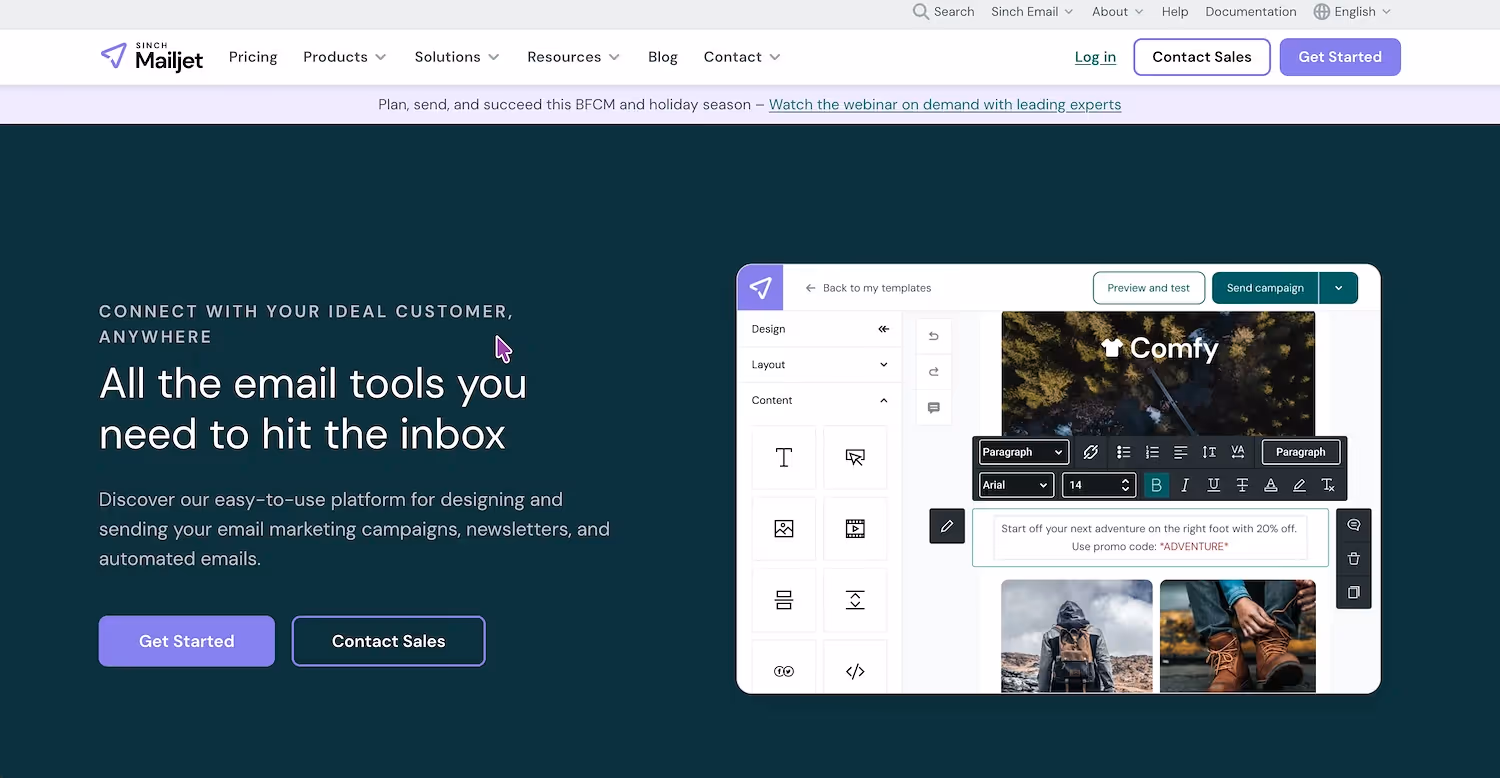The width and height of the screenshot is (1500, 778).
Task: Select the Social share content block icon
Action: 784,671
